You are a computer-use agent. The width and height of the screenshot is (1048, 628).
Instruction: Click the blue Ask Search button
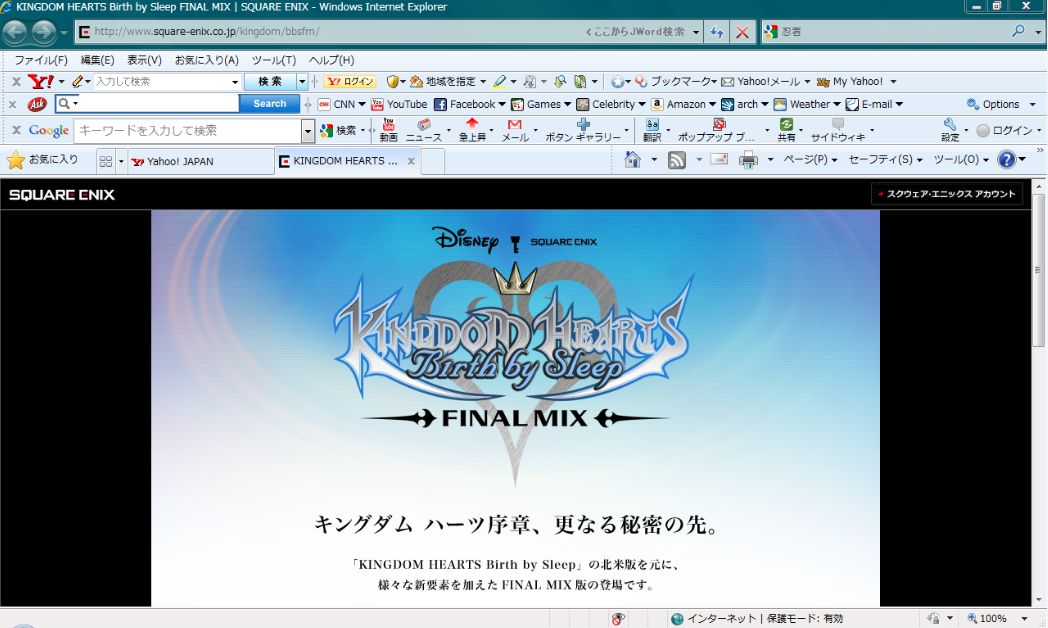[x=269, y=104]
